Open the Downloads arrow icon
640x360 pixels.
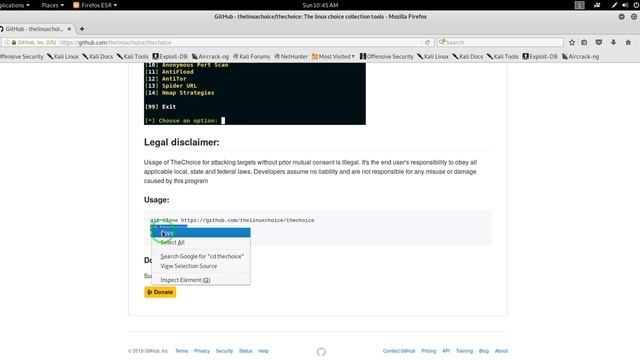tap(613, 42)
